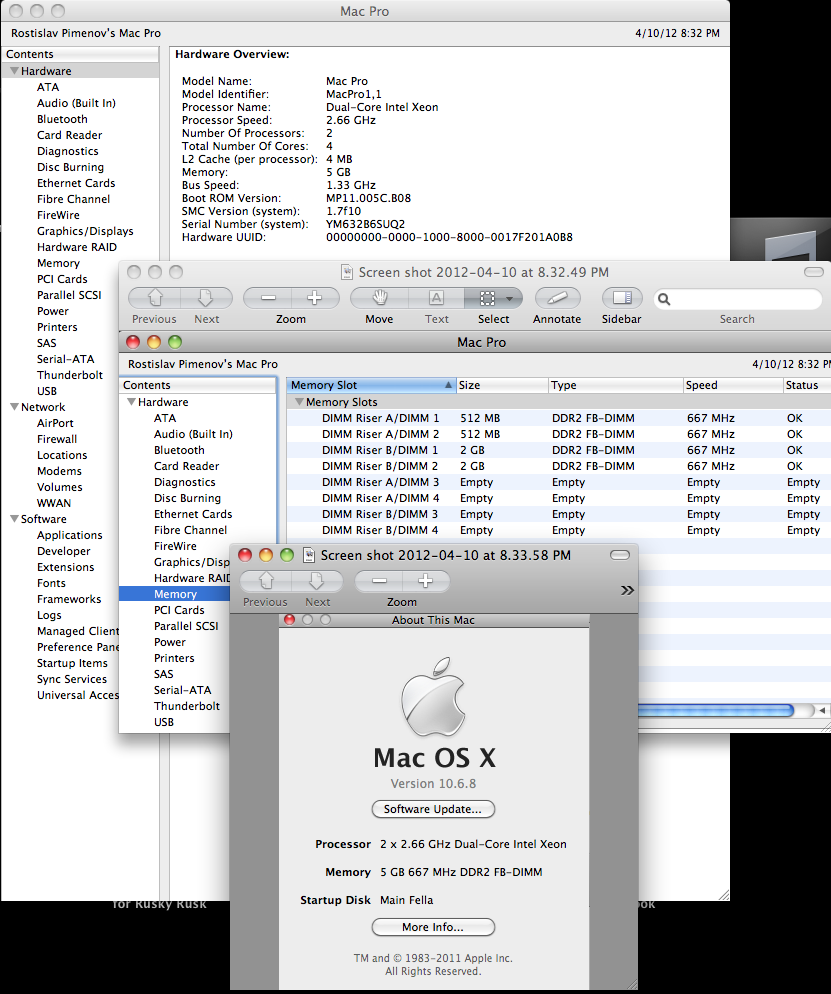The image size is (831, 994).
Task: Select Logs under Software
Action: pyautogui.click(x=49, y=615)
